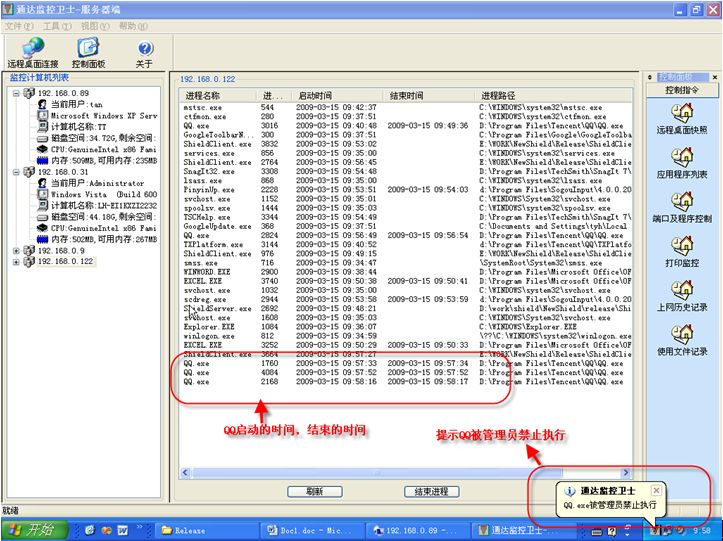Click the user icon beside 当前用户:Administrator
Image resolution: width=723 pixels, height=541 pixels.
click(42, 183)
